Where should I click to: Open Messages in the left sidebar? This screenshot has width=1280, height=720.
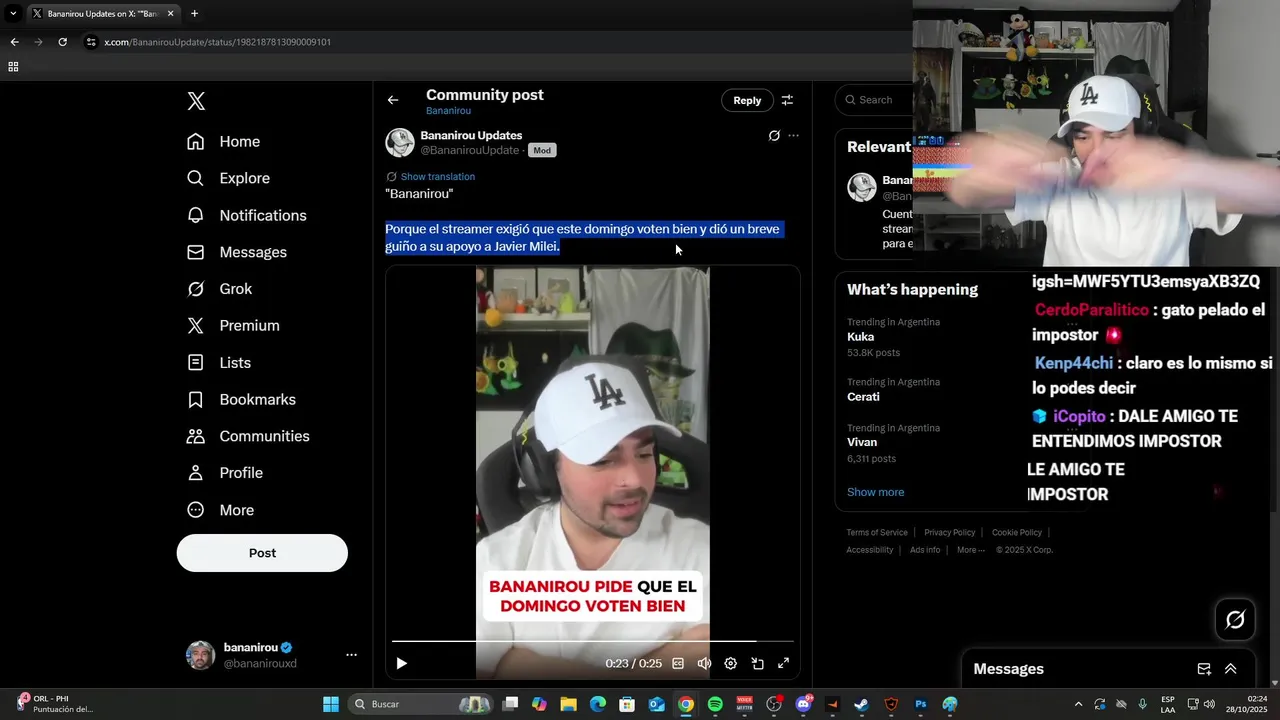coord(237,252)
